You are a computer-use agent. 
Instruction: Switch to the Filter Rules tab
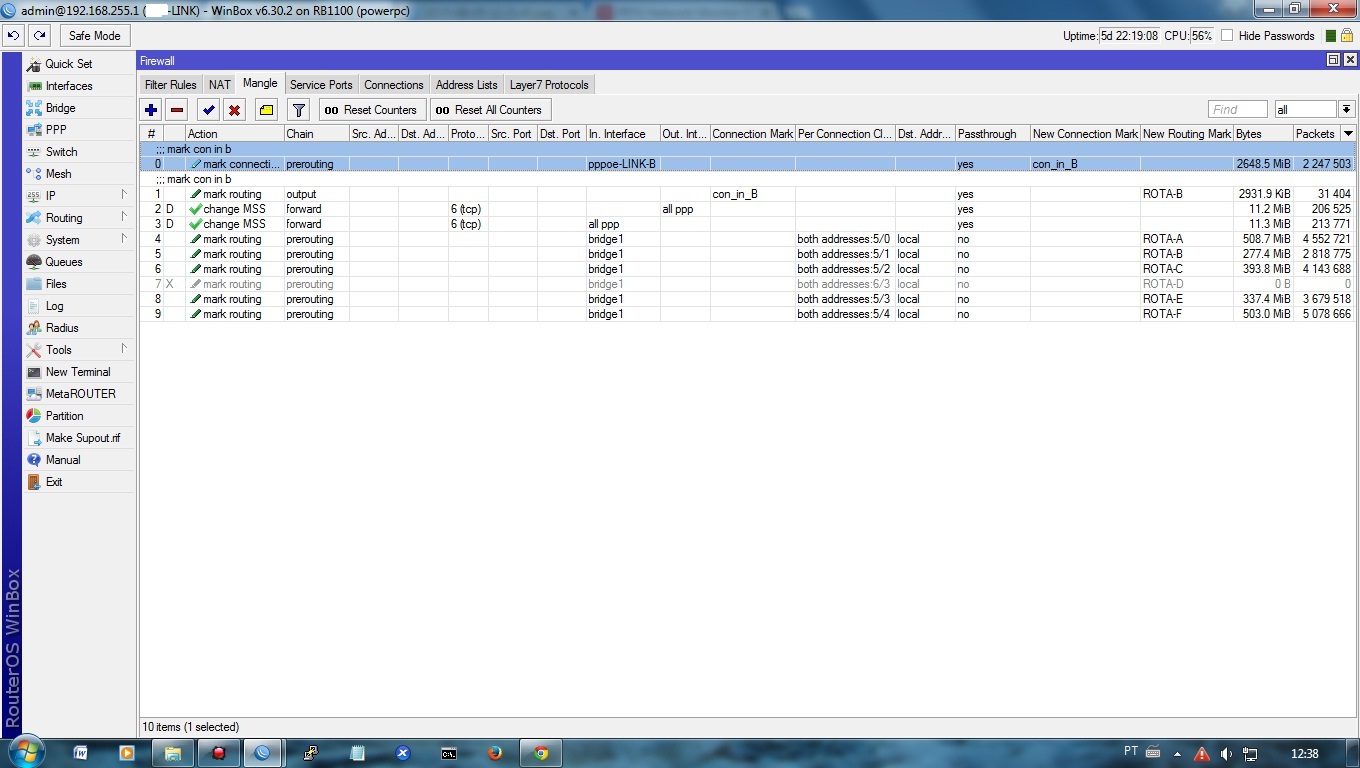click(x=170, y=85)
